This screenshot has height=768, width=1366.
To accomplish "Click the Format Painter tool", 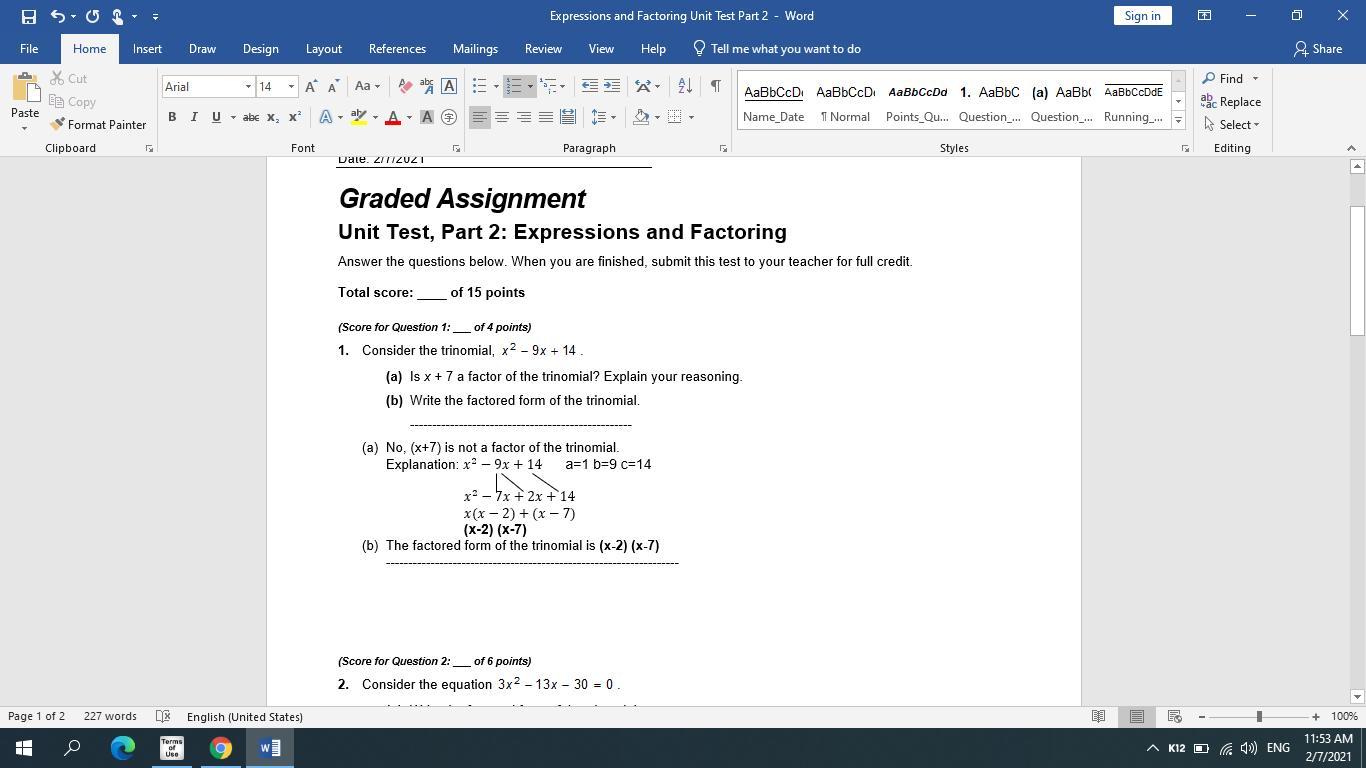I will (98, 125).
